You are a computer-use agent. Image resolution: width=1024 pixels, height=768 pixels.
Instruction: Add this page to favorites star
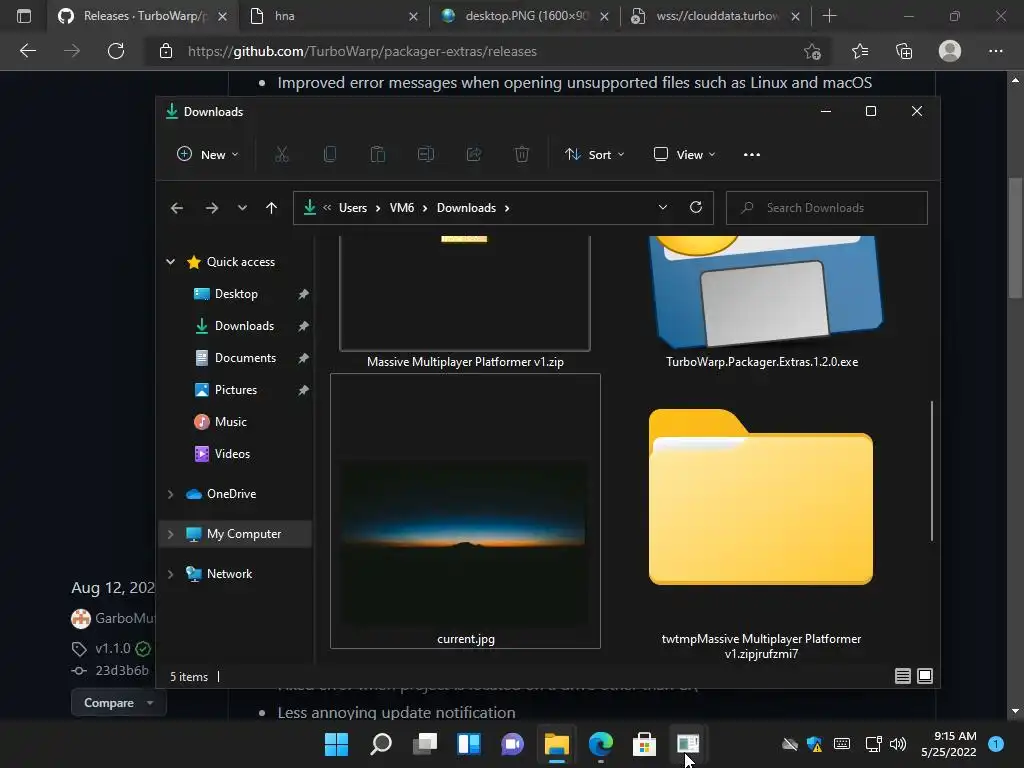[812, 51]
